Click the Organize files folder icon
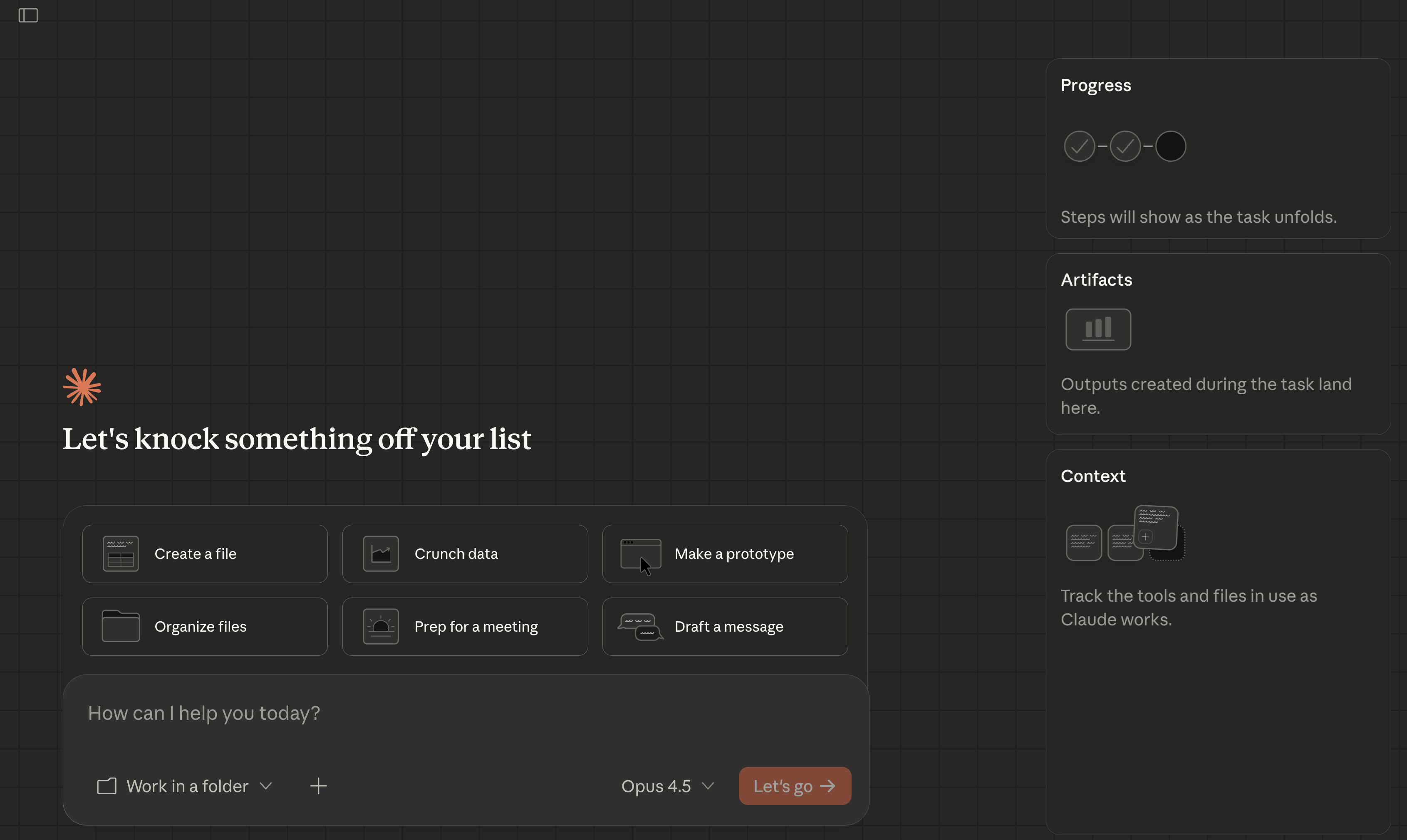This screenshot has width=1407, height=840. click(121, 626)
